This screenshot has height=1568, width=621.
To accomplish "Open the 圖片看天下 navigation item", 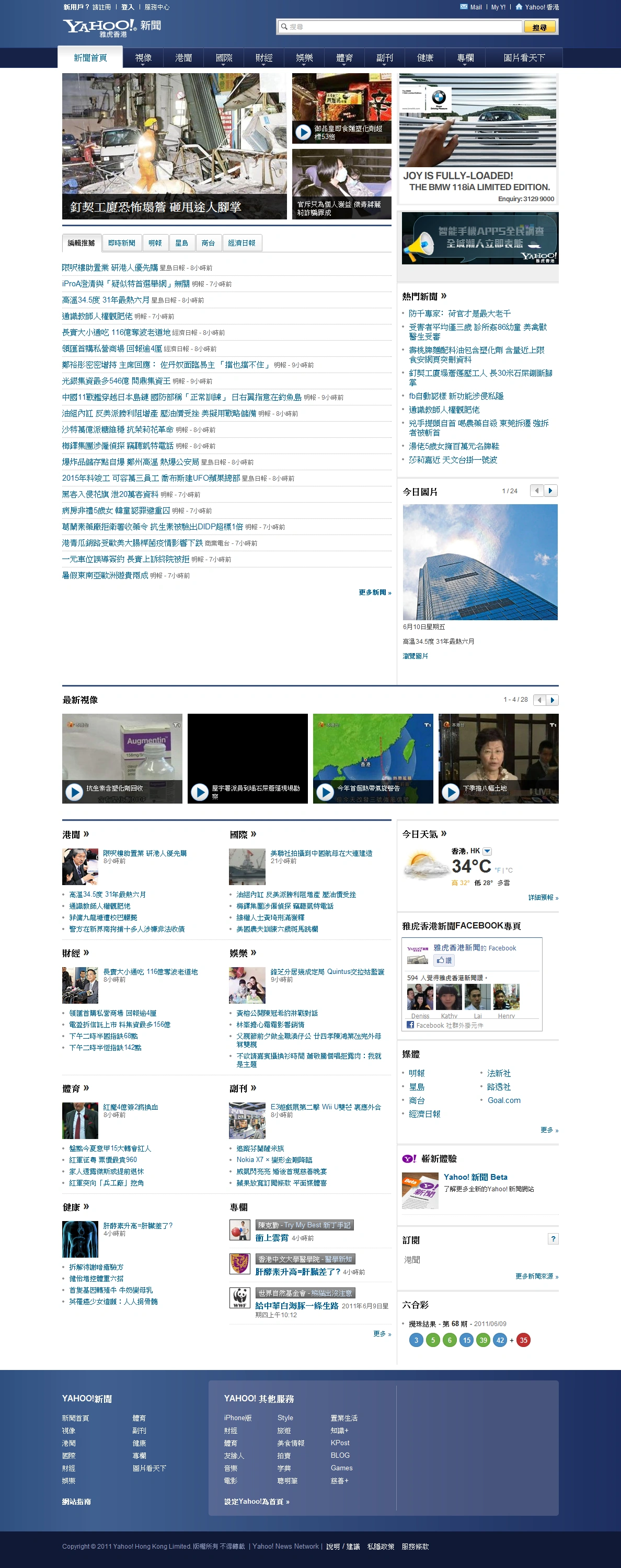I will [x=524, y=58].
